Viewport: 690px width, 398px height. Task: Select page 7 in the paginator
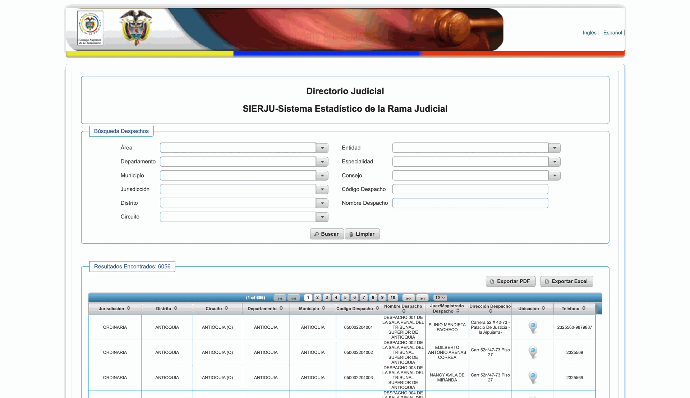[x=363, y=298]
